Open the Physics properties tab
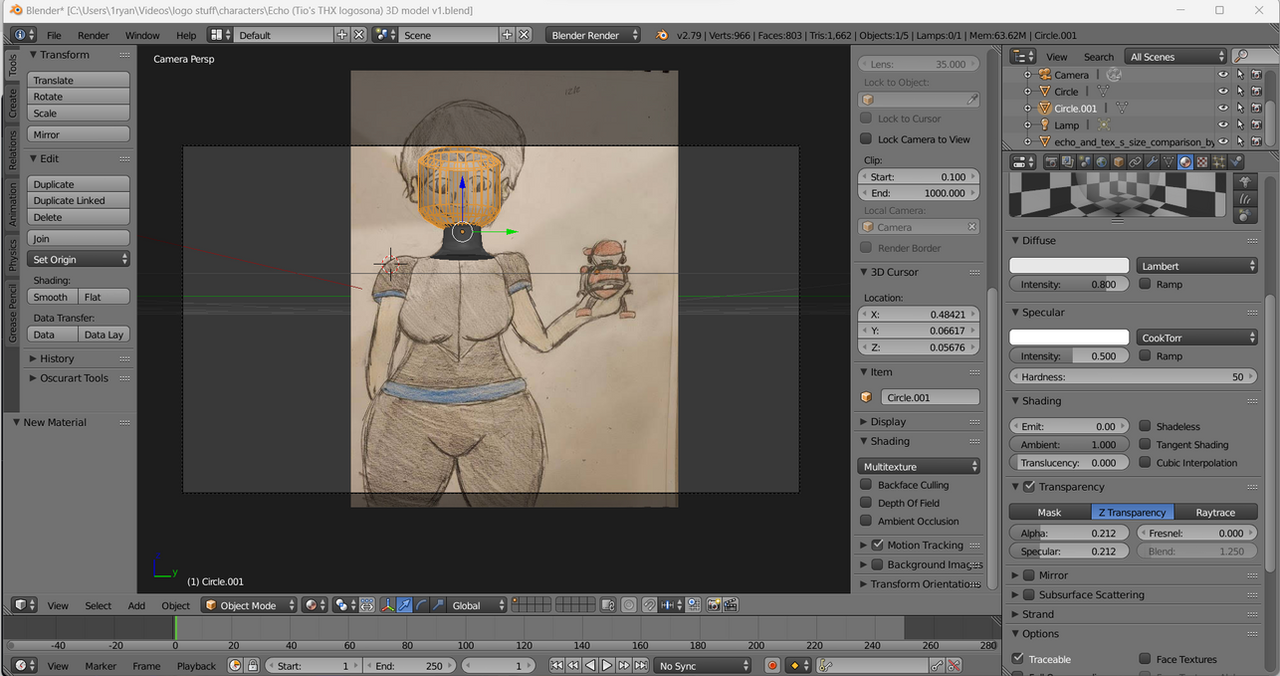Viewport: 1280px width, 676px height. click(1235, 161)
